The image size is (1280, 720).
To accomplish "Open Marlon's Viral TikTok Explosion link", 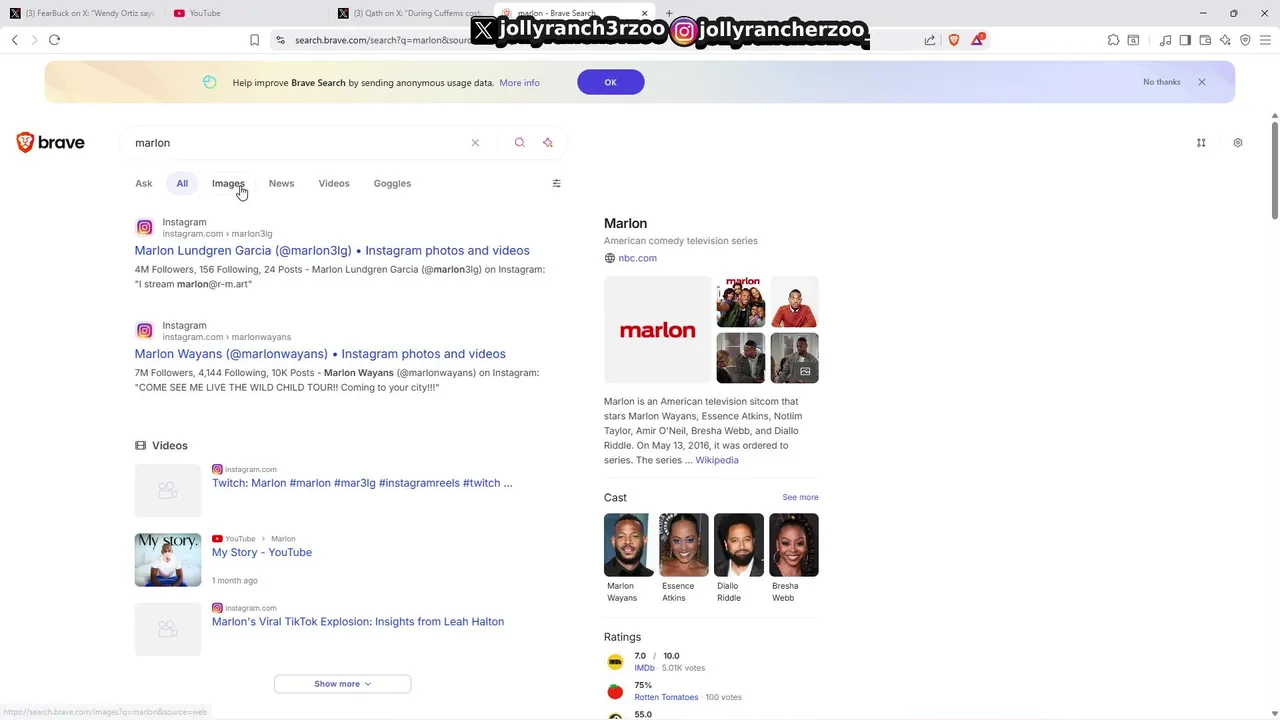I will click(358, 622).
